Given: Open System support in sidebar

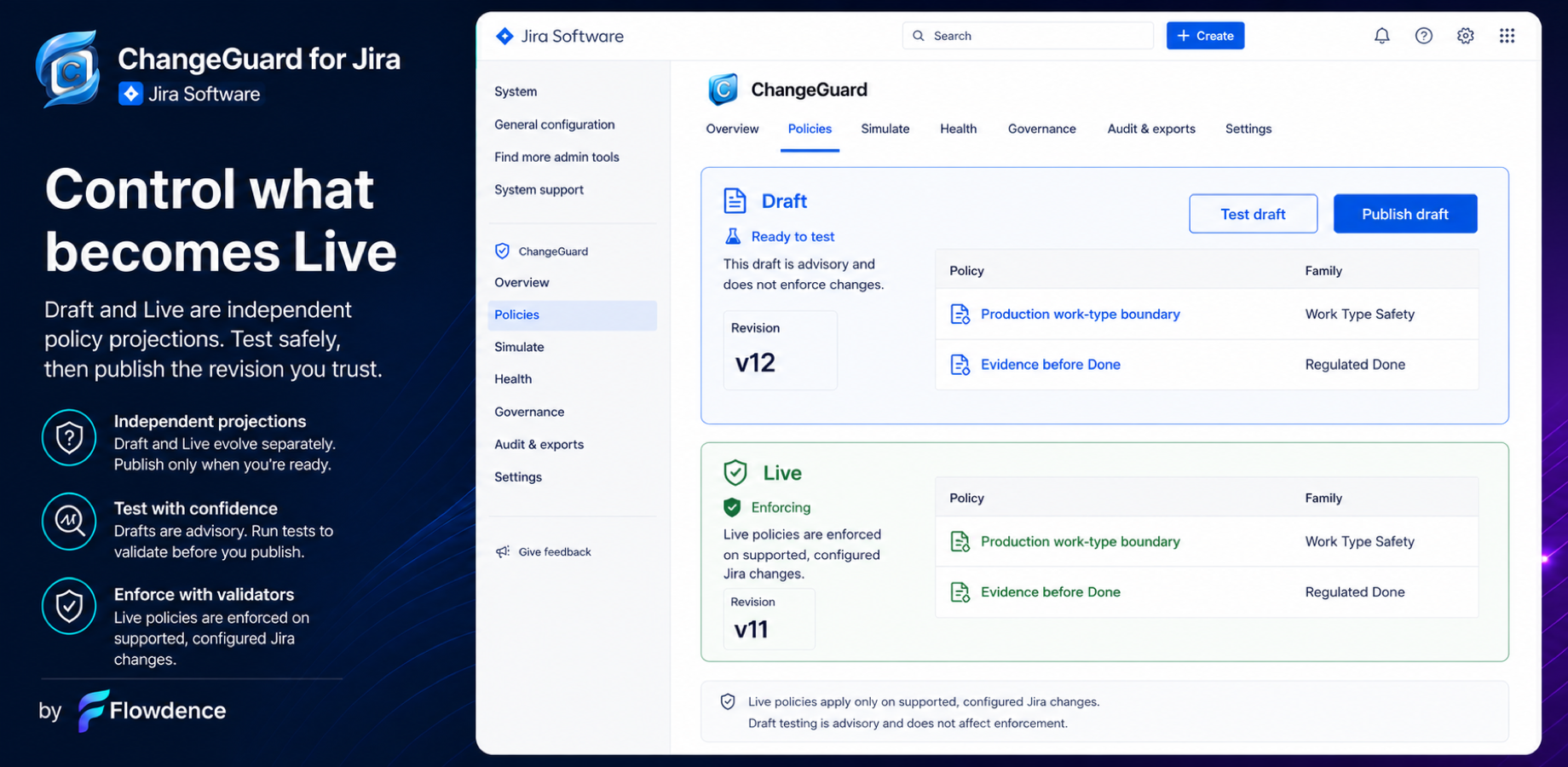Looking at the screenshot, I should pyautogui.click(x=539, y=189).
